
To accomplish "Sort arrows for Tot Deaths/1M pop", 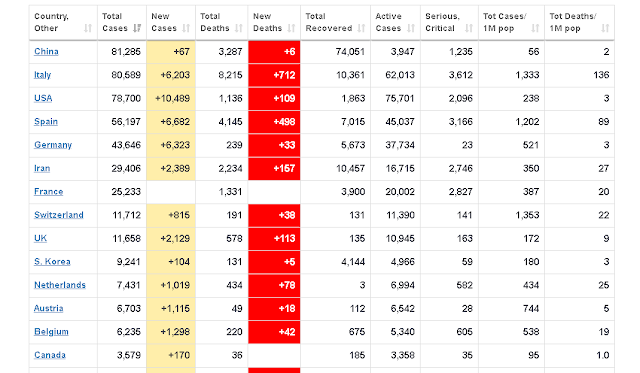I will click(x=605, y=28).
